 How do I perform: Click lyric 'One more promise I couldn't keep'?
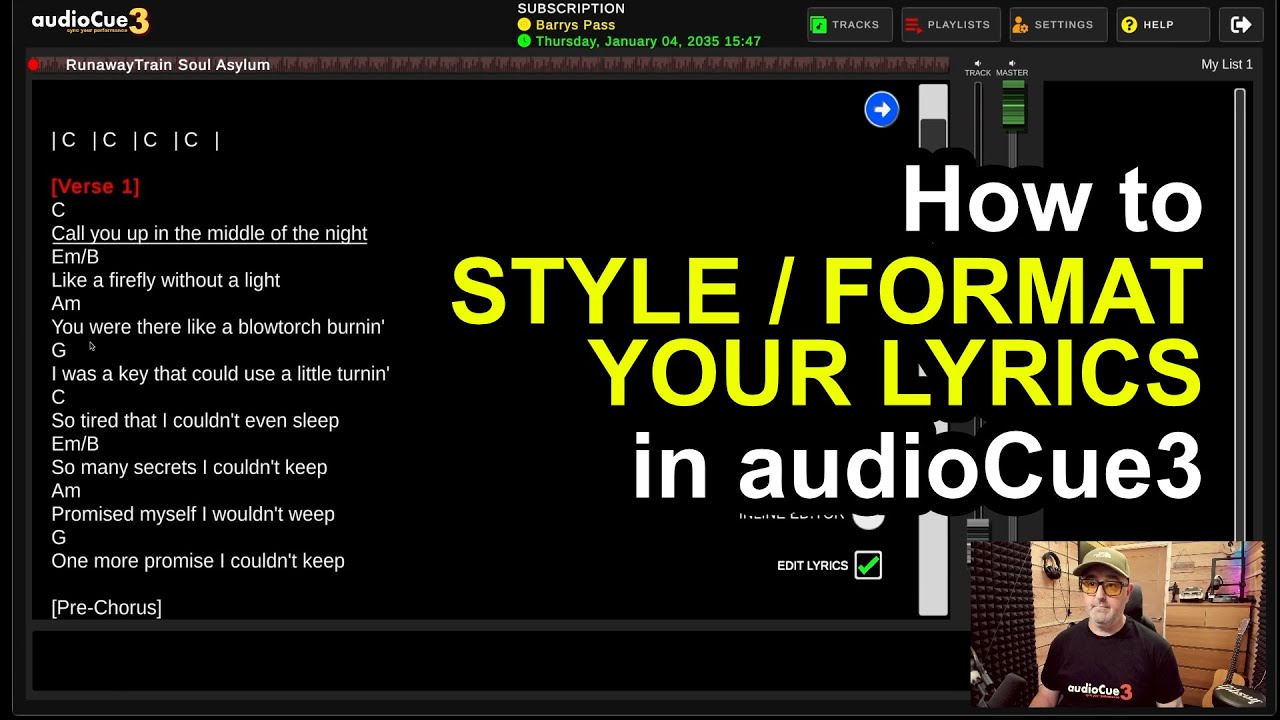(198, 561)
